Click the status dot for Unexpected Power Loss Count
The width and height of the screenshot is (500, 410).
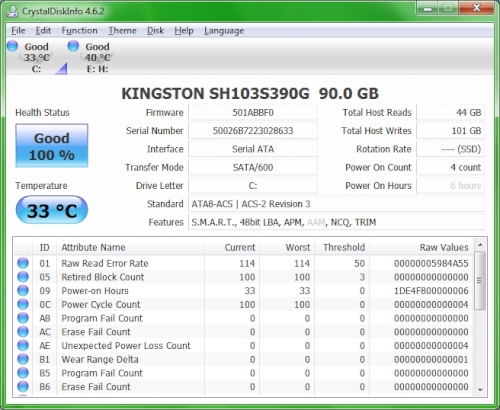pyautogui.click(x=23, y=345)
